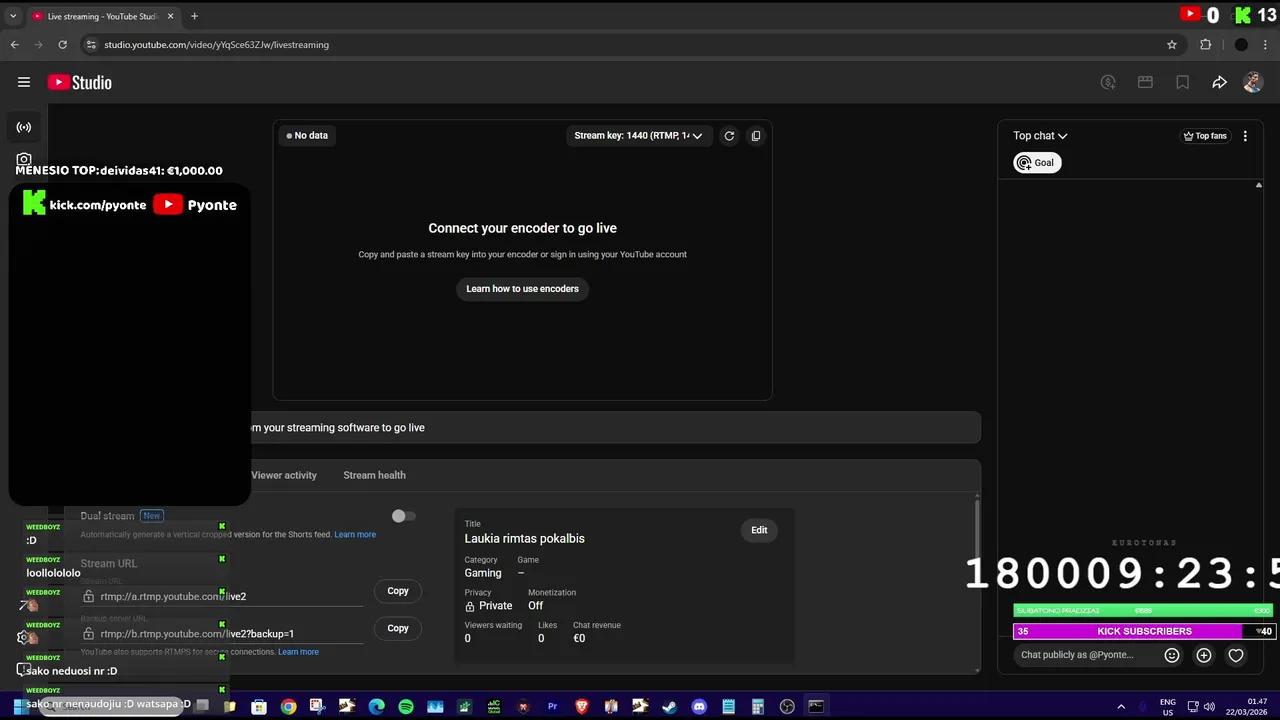The image size is (1280, 720).
Task: Click the share arrow icon in header
Action: click(1219, 83)
